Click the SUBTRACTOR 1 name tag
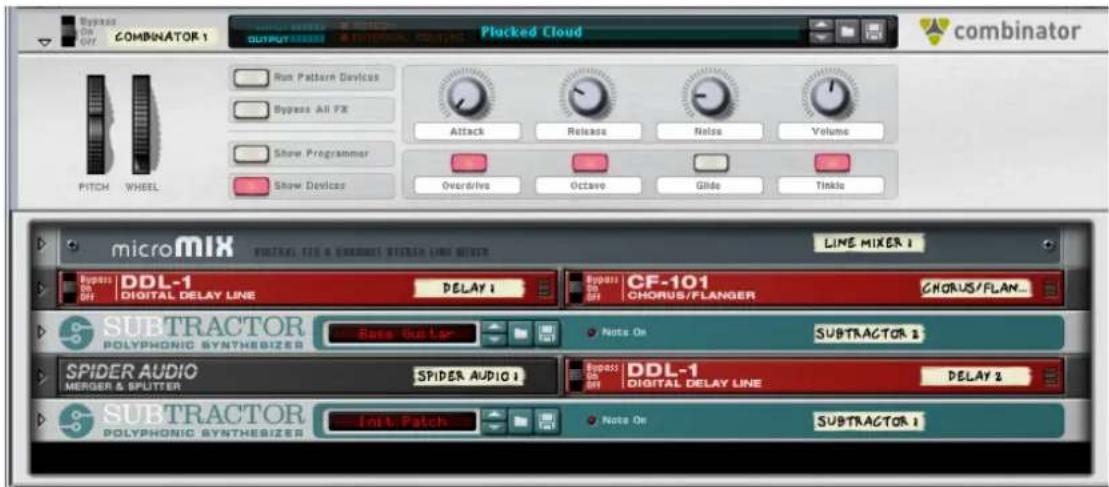This screenshot has width=1109, height=487. [x=869, y=422]
